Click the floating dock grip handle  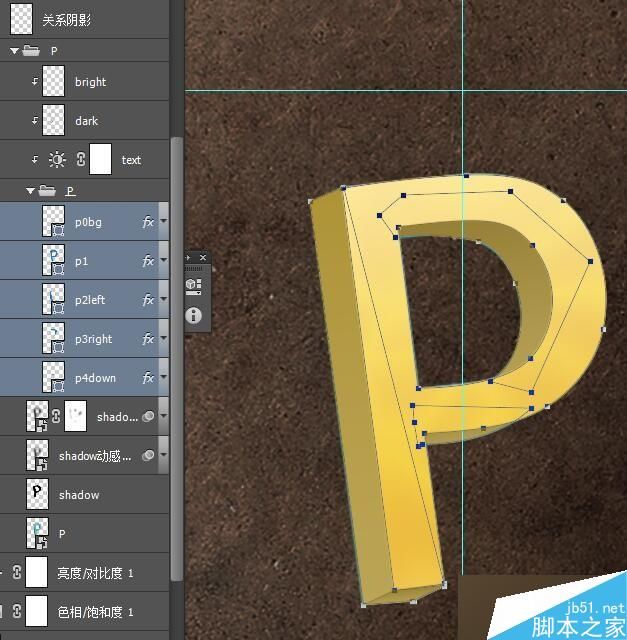pyautogui.click(x=193, y=269)
